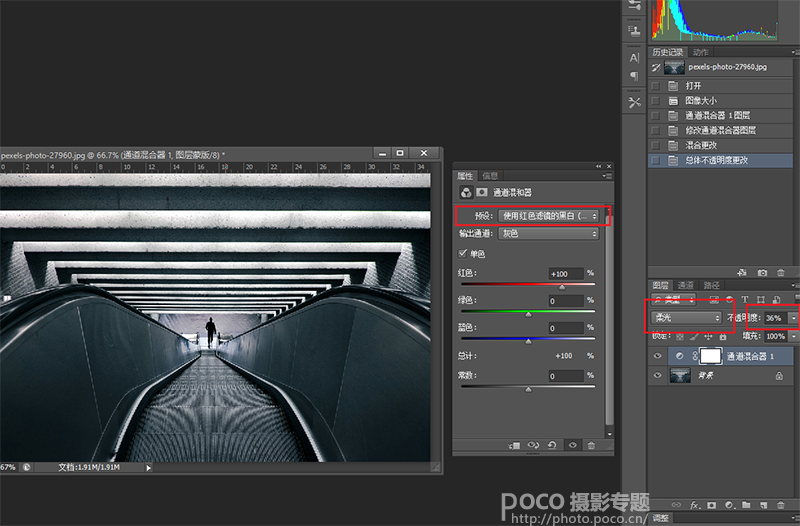Click the fx layer style icon
Image resolution: width=800 pixels, height=526 pixels.
coord(696,504)
